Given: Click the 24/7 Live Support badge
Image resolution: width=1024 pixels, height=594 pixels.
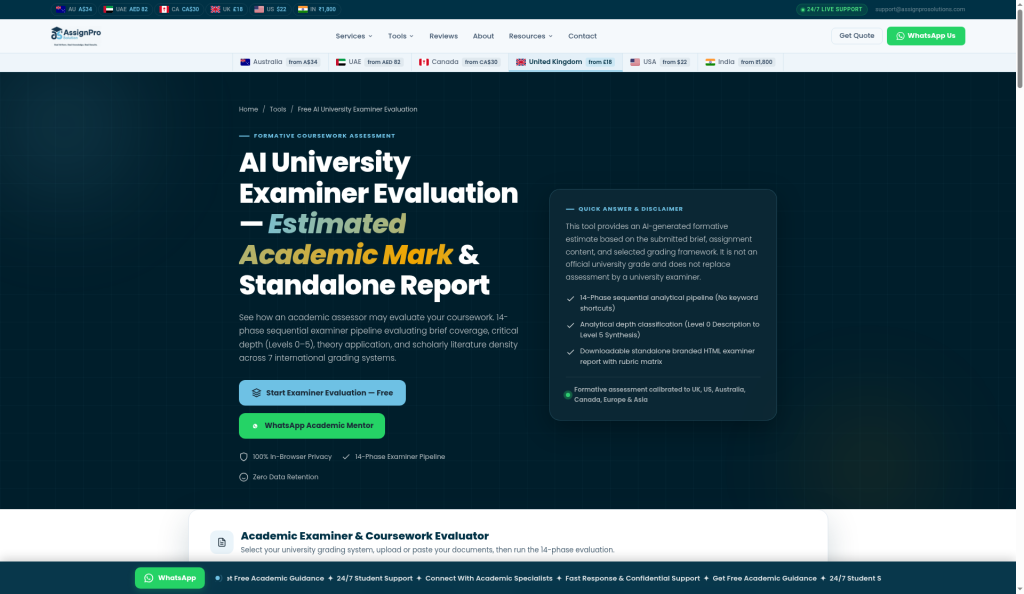Looking at the screenshot, I should [831, 9].
